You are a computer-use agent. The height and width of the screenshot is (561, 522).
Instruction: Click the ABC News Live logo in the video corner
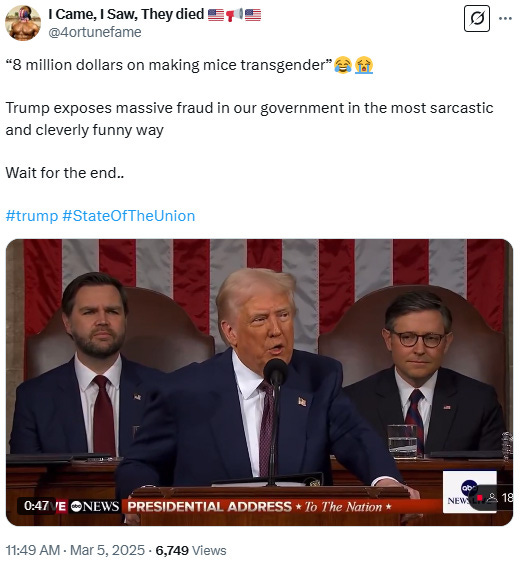click(x=469, y=492)
